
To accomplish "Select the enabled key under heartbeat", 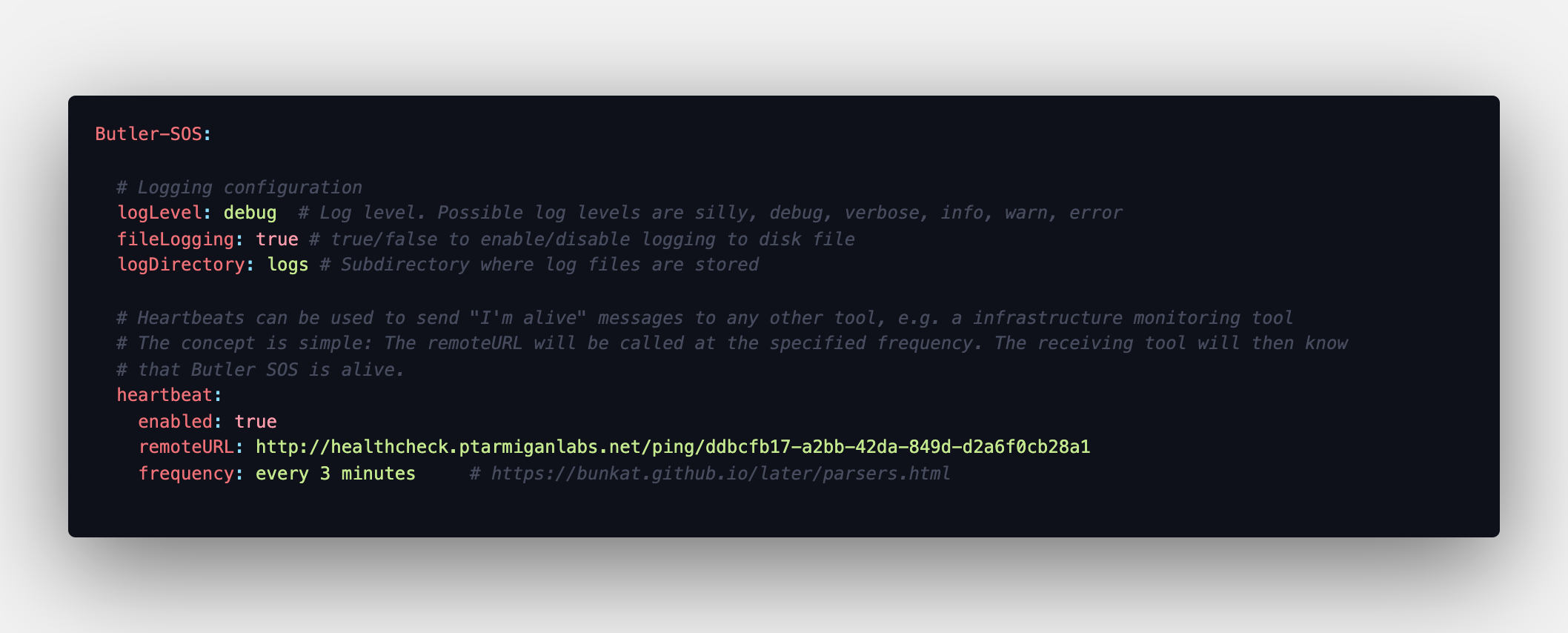I will [x=175, y=422].
